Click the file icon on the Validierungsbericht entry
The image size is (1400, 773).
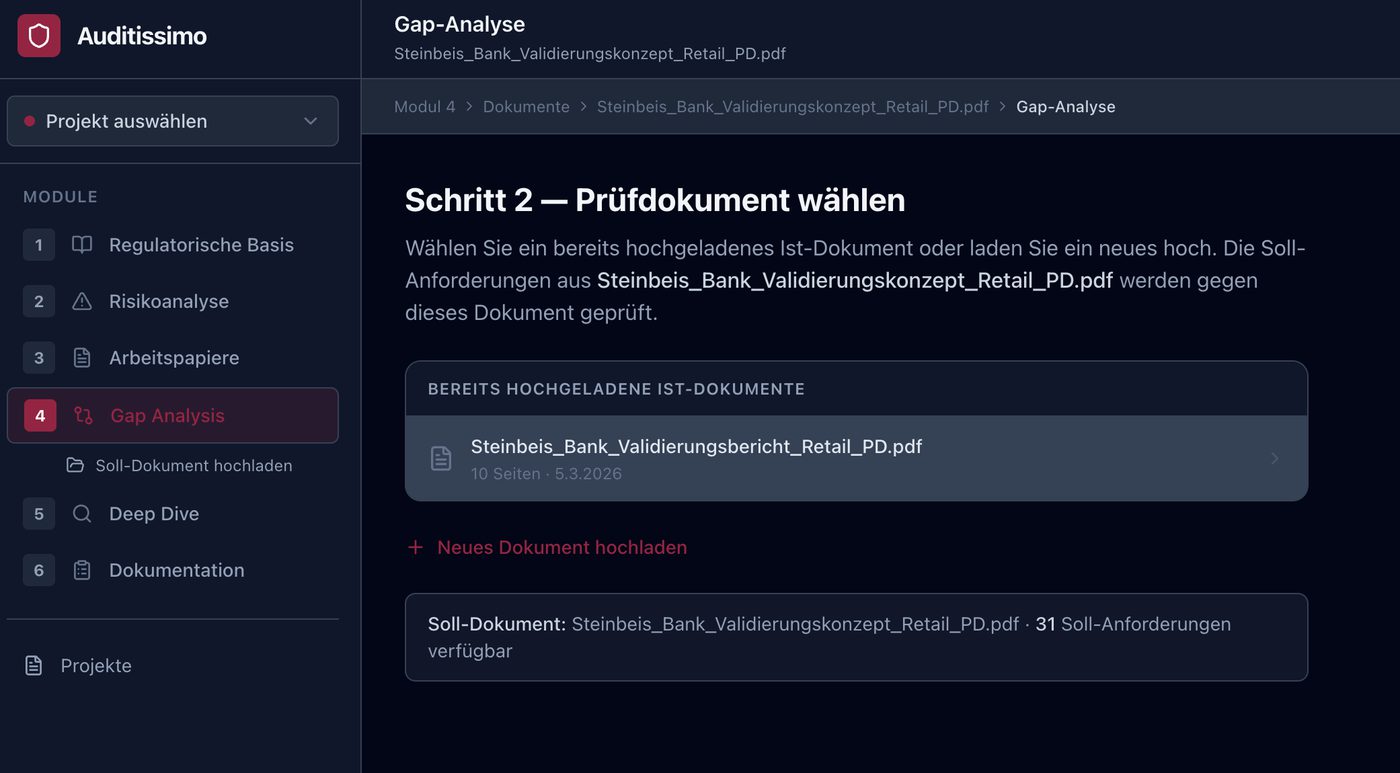pos(441,457)
